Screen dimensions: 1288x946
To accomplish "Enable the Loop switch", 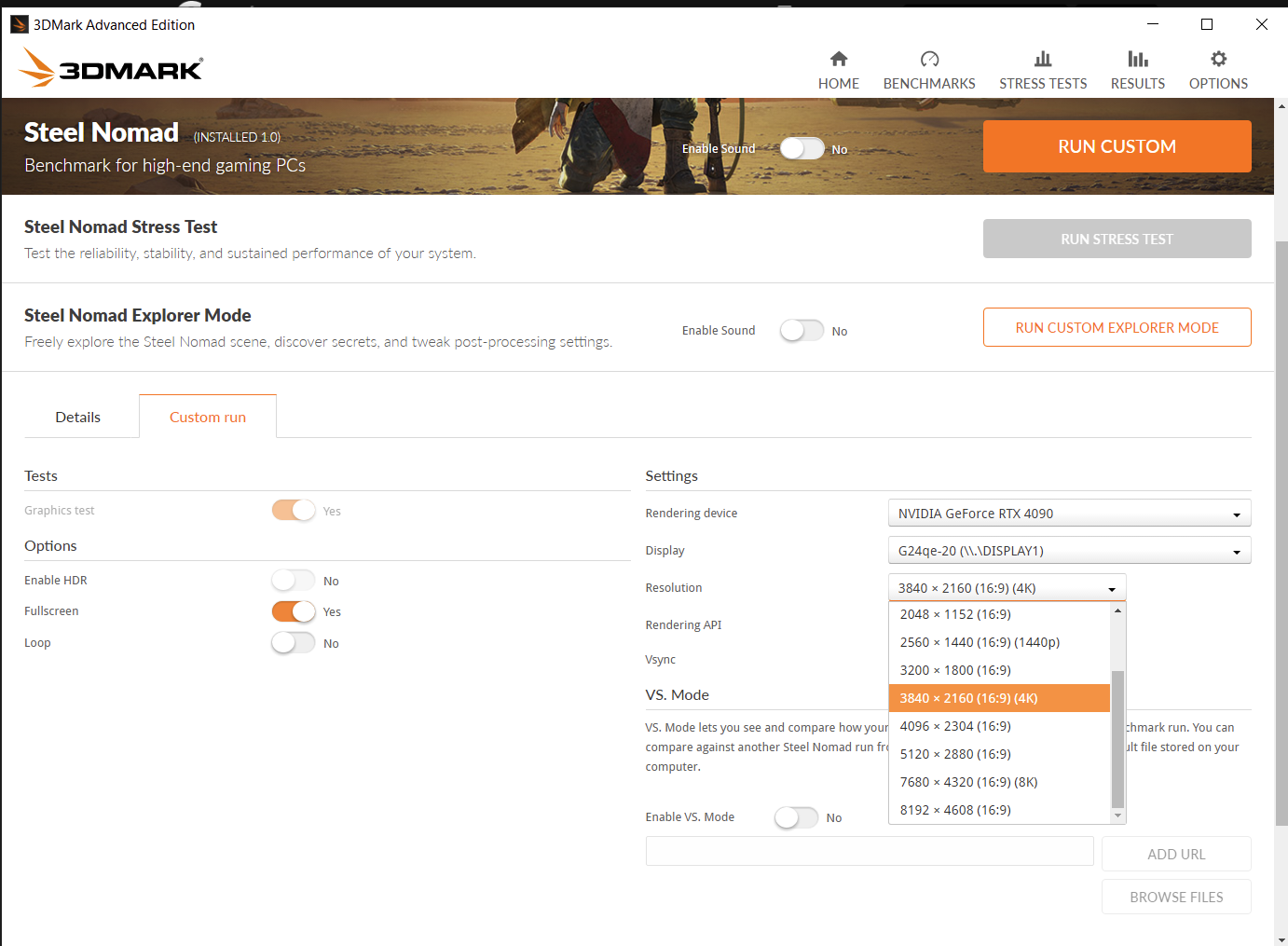I will (x=294, y=642).
